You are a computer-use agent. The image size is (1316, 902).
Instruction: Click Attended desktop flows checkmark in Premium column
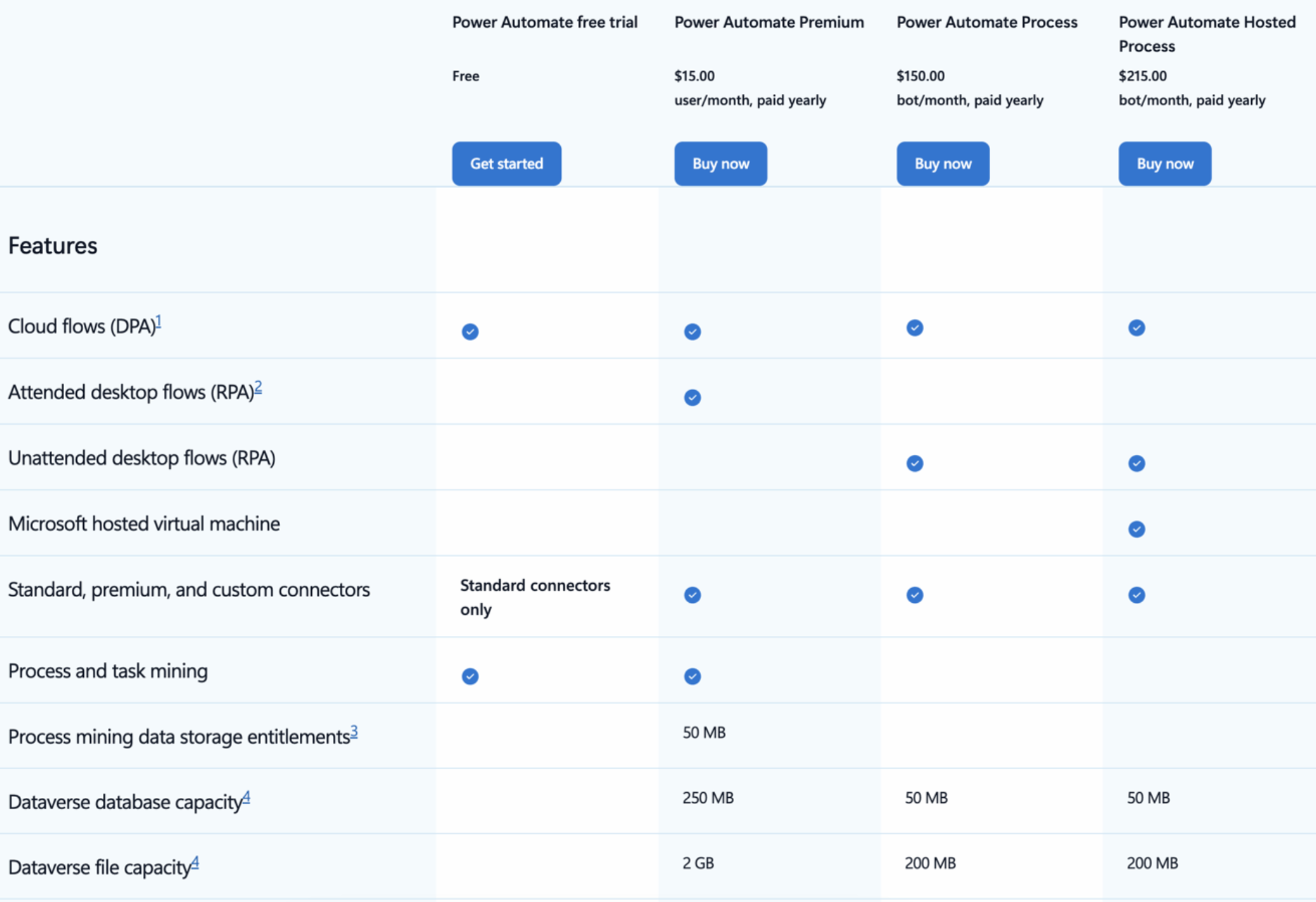click(692, 398)
